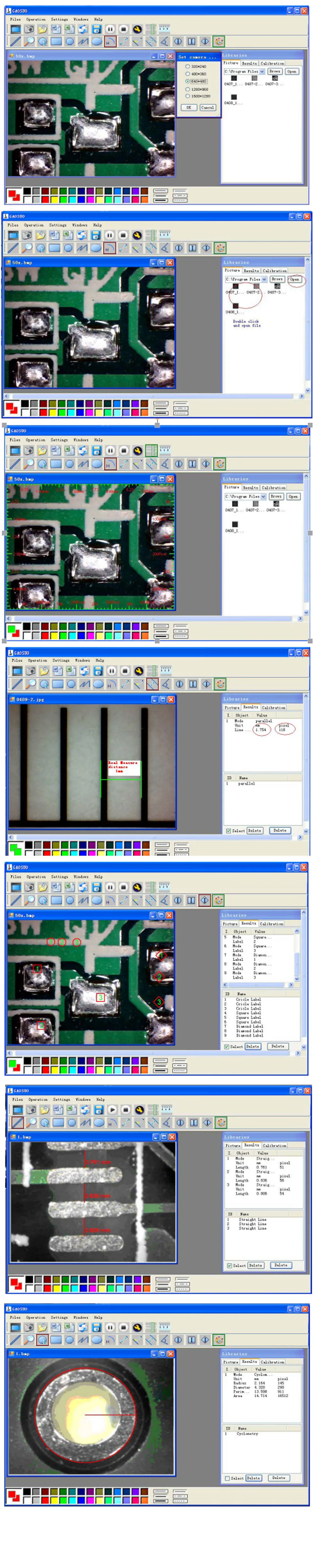
Task: Toggle Select checkbox in Straight Line results window
Action: (229, 1265)
